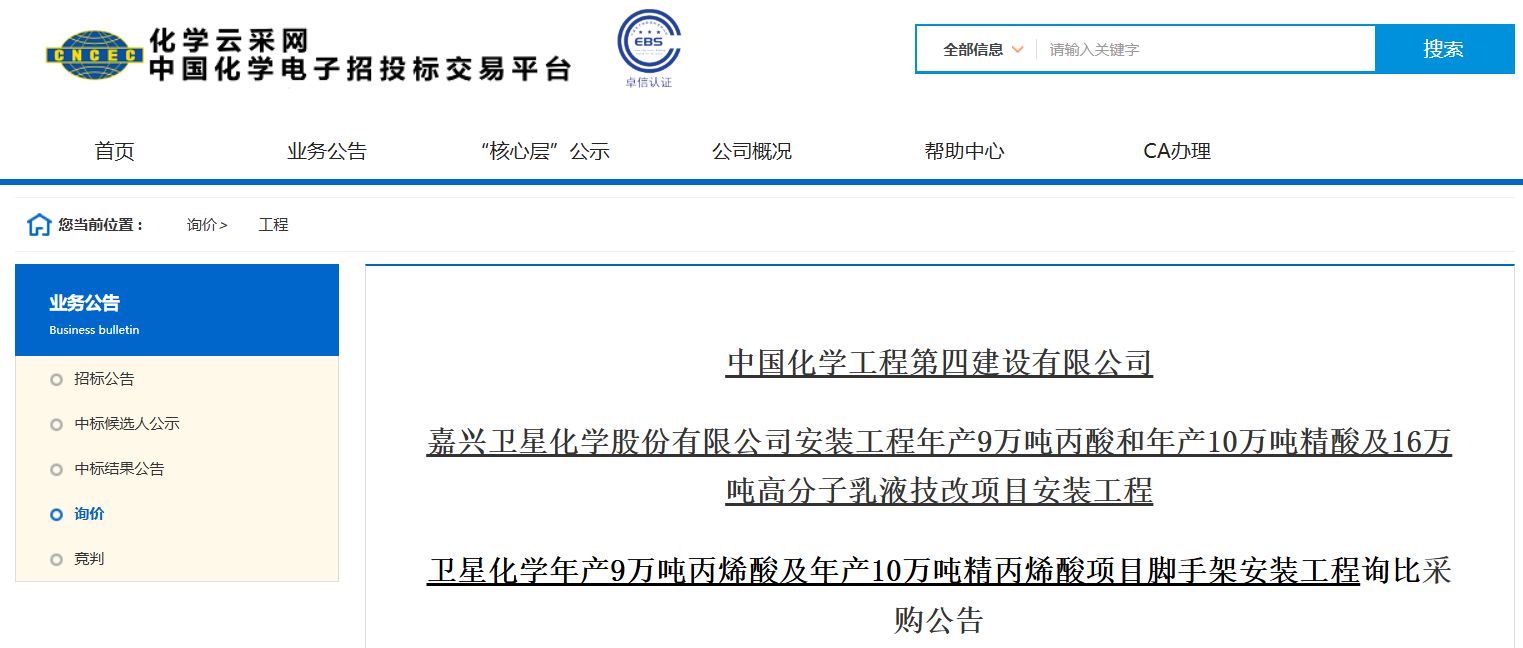The image size is (1523, 648).
Task: Click the home icon in breadcrumb
Action: pyautogui.click(x=39, y=225)
